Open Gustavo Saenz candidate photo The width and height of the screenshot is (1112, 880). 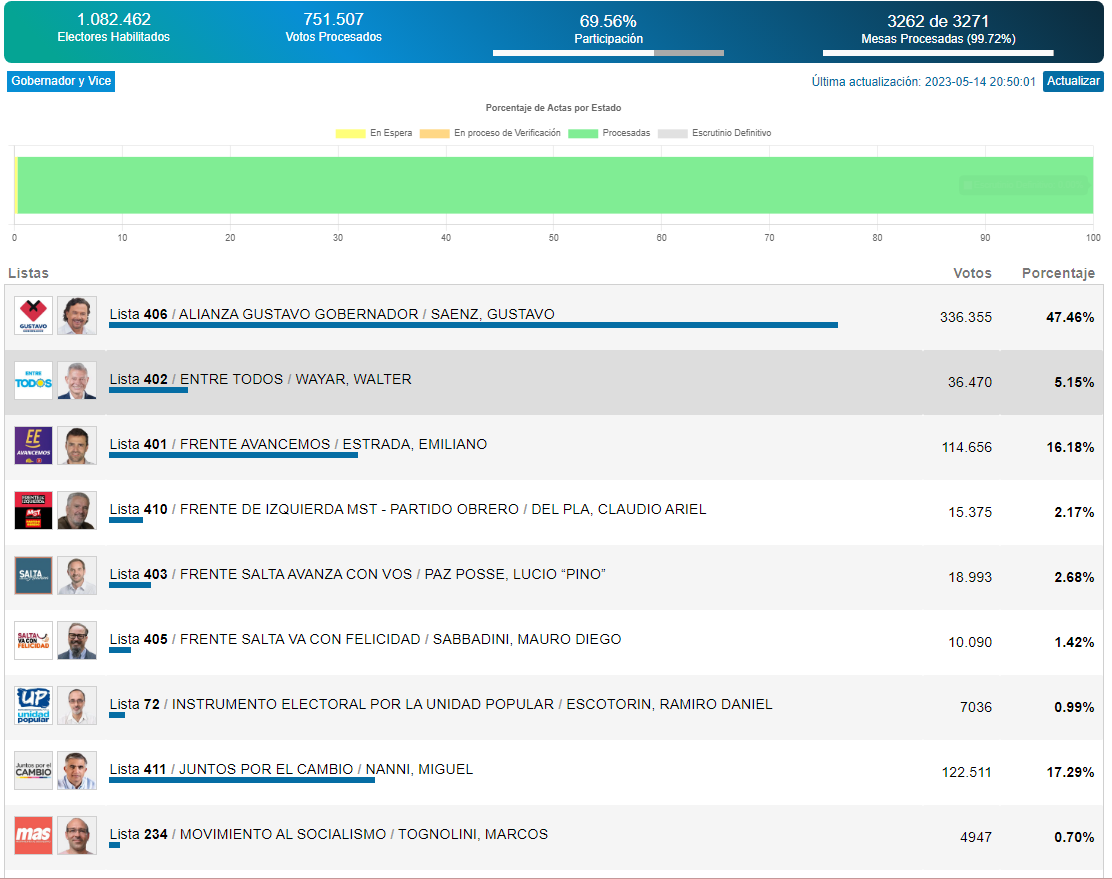(77, 316)
